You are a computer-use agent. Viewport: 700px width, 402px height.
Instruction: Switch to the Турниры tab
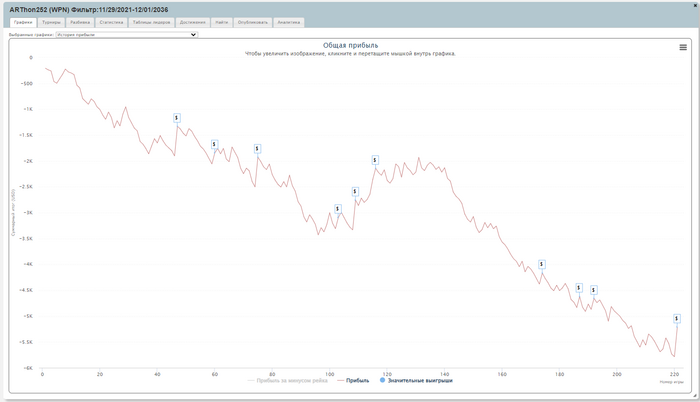click(x=51, y=22)
